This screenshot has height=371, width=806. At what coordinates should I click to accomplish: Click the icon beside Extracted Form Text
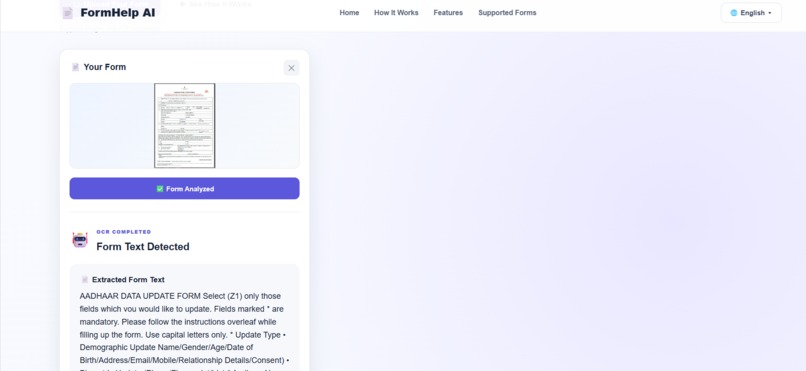click(x=85, y=280)
